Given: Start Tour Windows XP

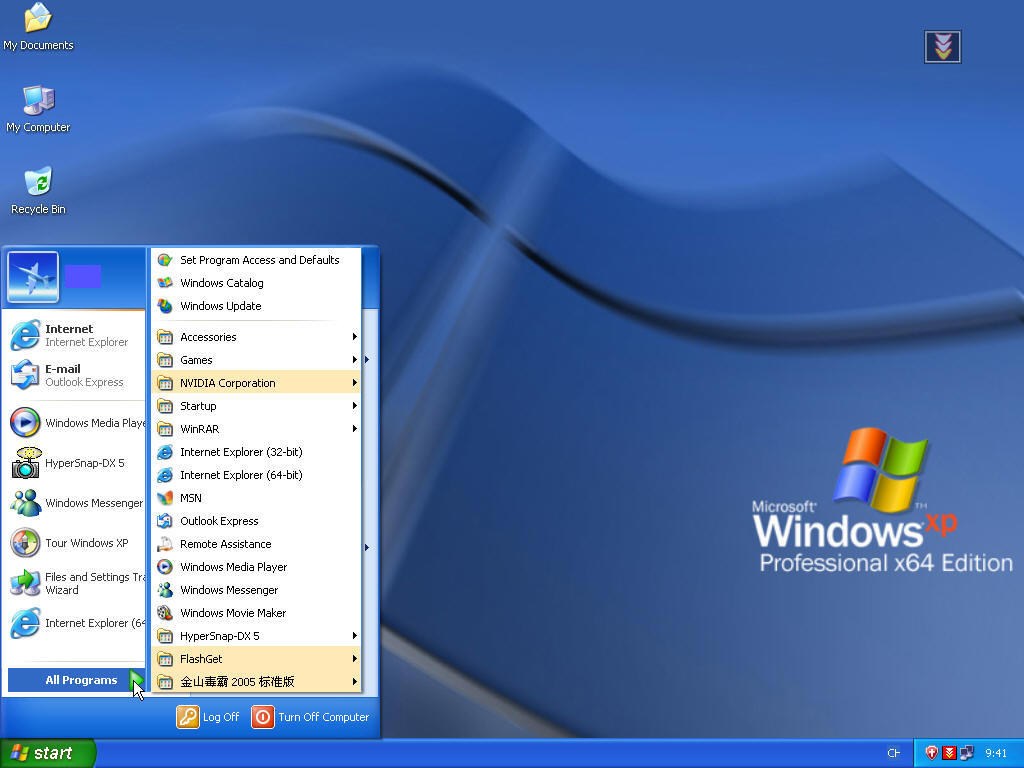Looking at the screenshot, I should (76, 543).
